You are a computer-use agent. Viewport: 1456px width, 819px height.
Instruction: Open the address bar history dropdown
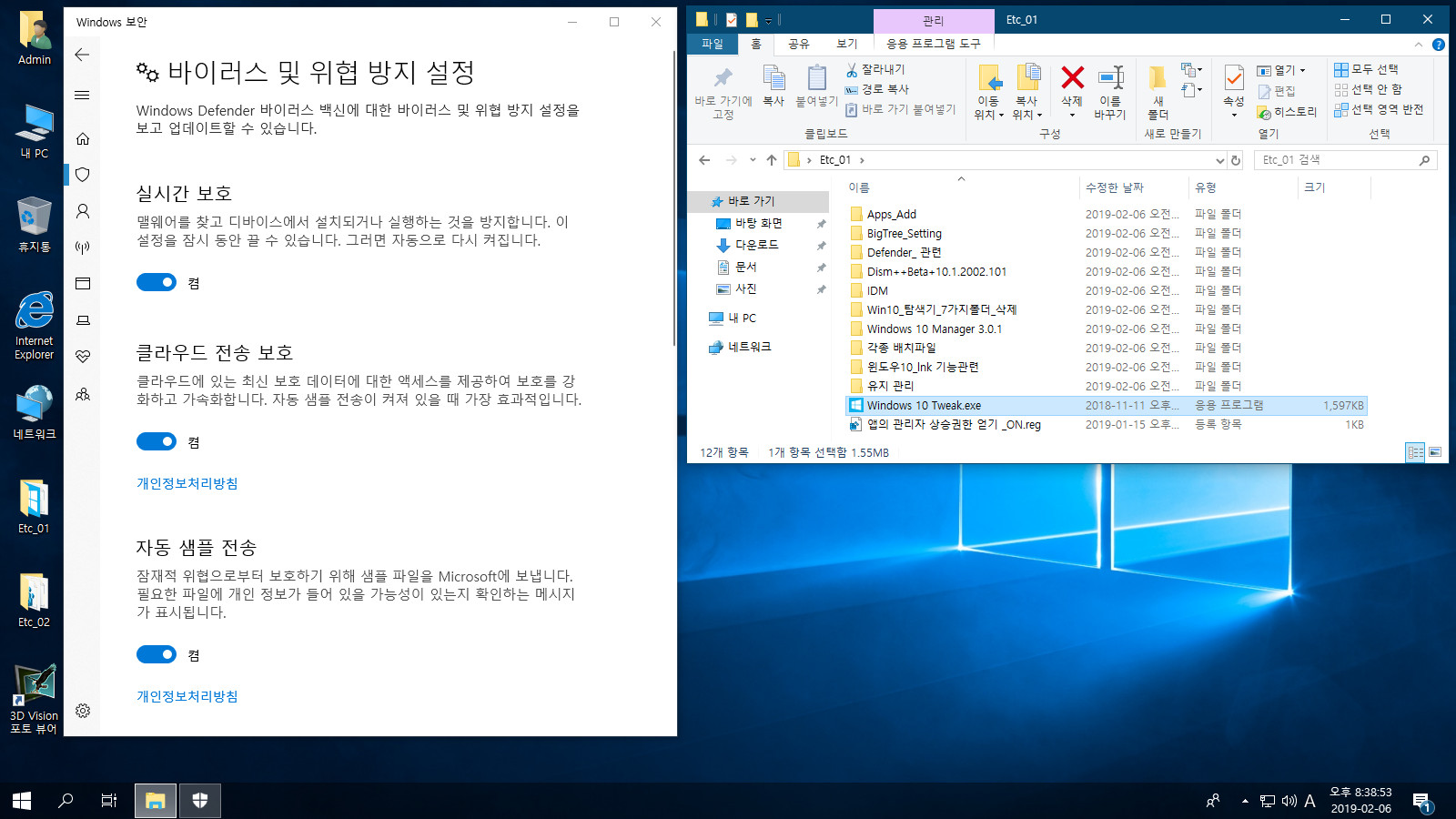1220,160
